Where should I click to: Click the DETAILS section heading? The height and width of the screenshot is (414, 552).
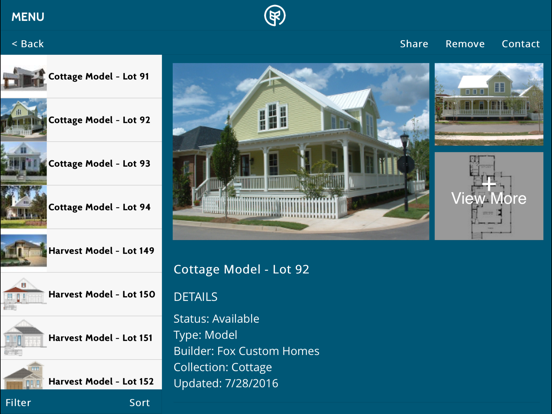(x=195, y=297)
